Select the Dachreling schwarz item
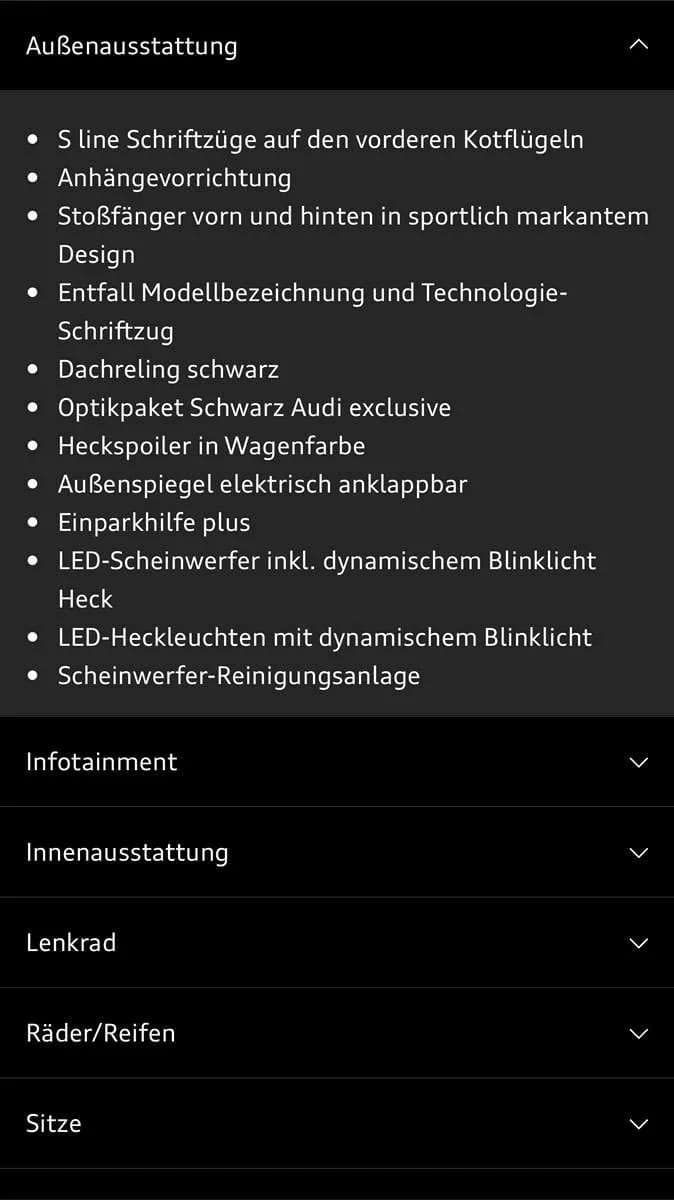 point(168,370)
